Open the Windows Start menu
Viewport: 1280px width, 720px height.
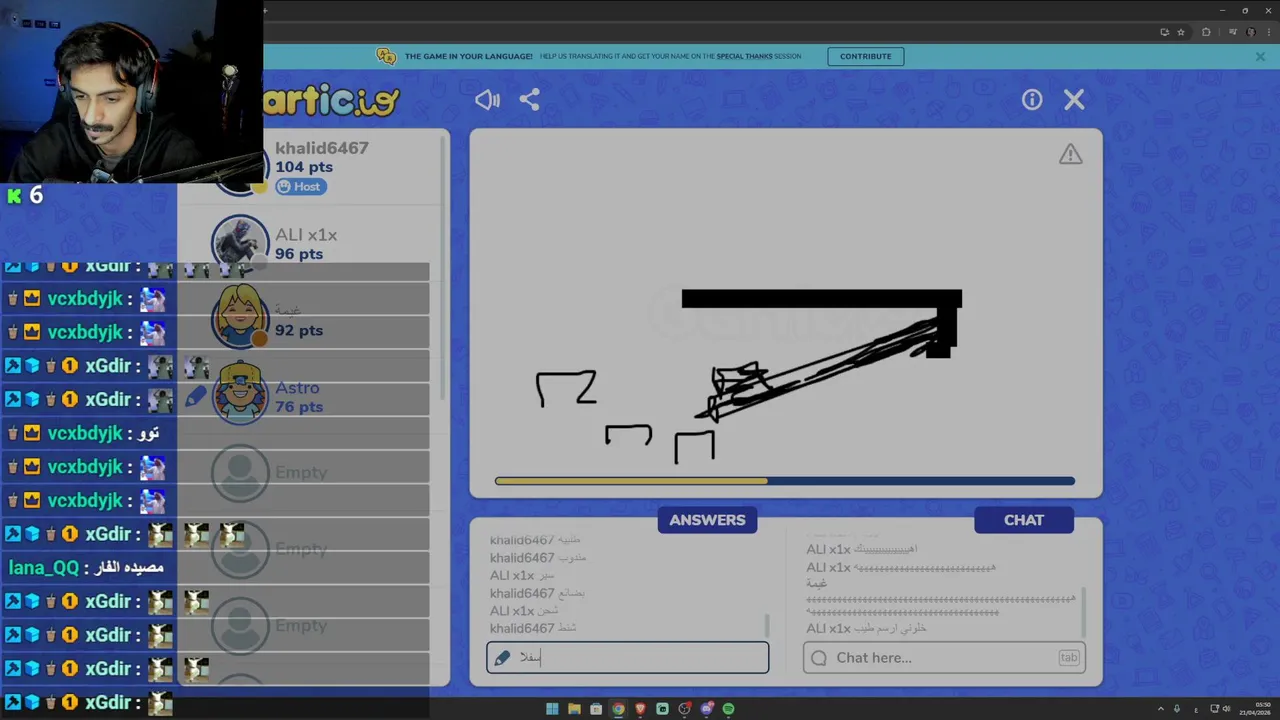[x=552, y=709]
